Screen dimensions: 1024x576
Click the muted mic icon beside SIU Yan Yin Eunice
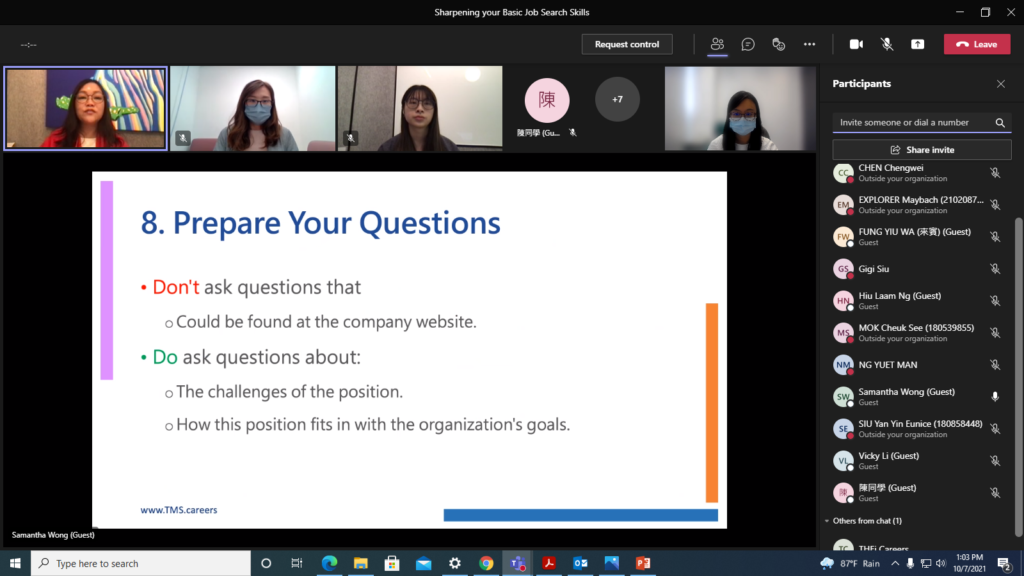[x=995, y=429]
